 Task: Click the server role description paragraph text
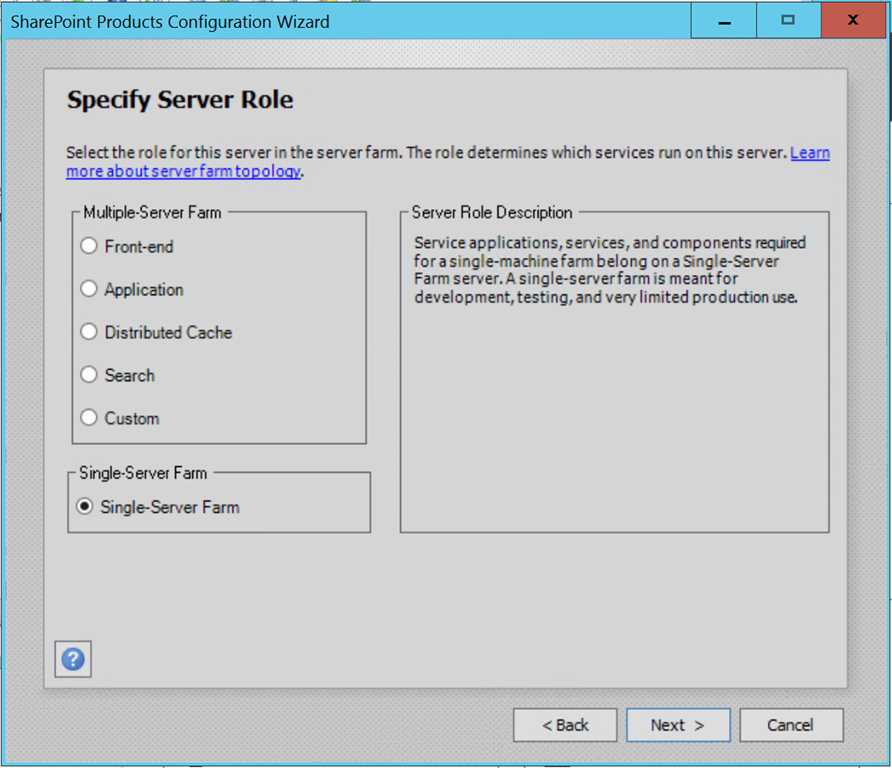coord(610,270)
